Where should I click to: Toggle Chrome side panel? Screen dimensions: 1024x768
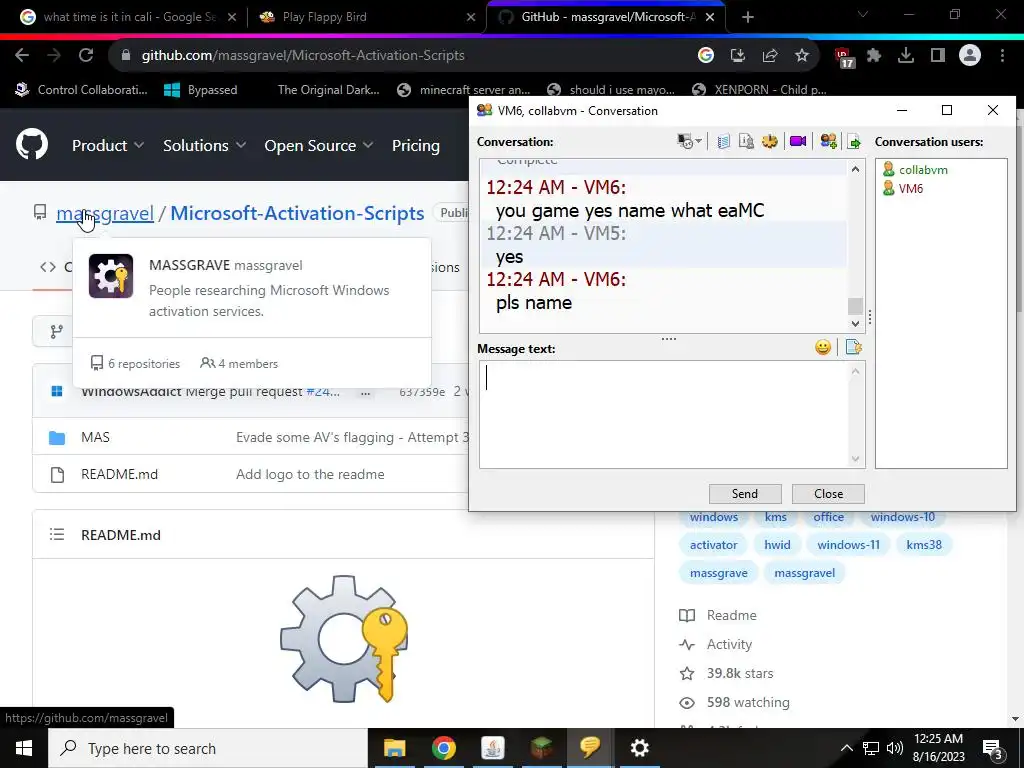[938, 56]
